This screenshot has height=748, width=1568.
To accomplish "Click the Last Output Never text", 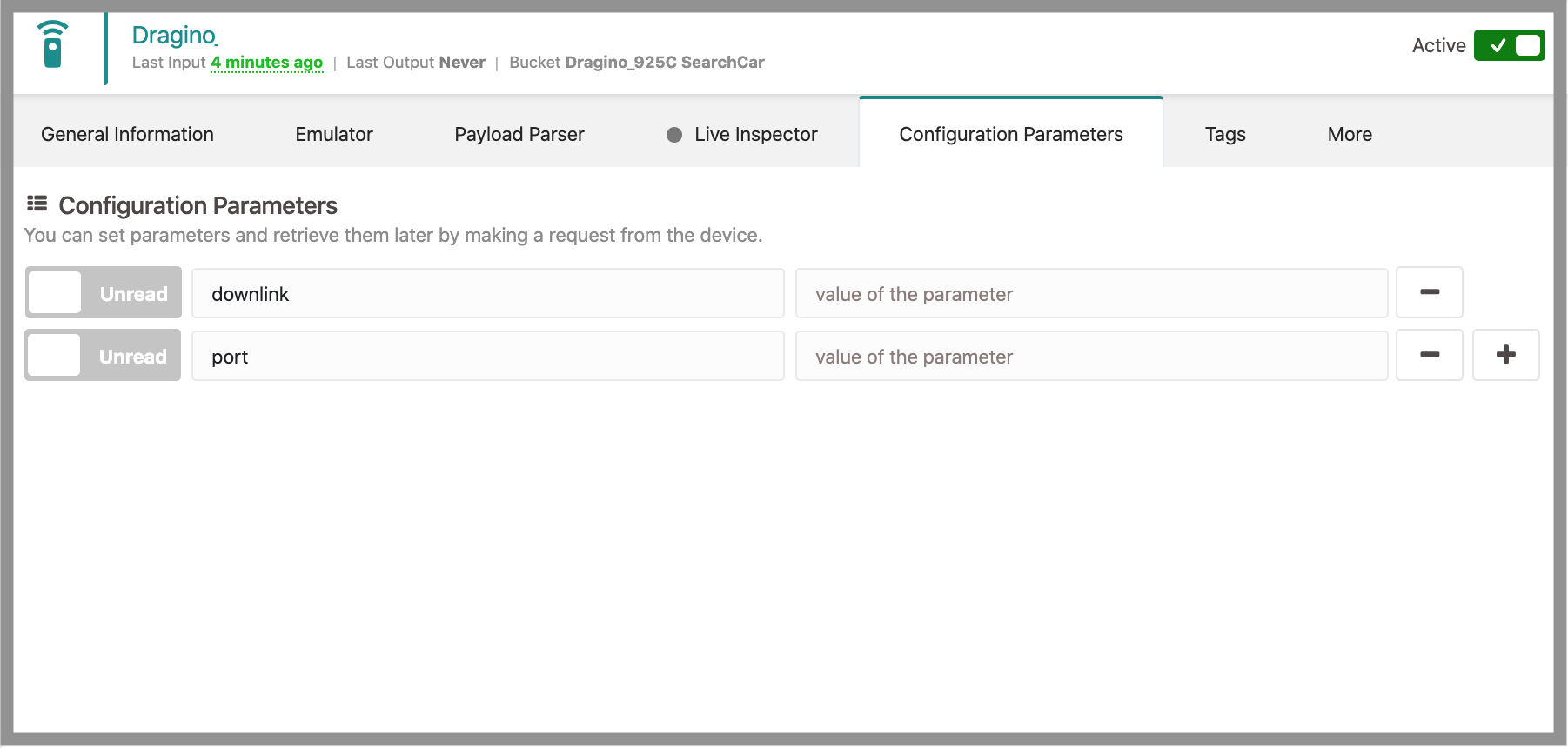I will coord(416,63).
